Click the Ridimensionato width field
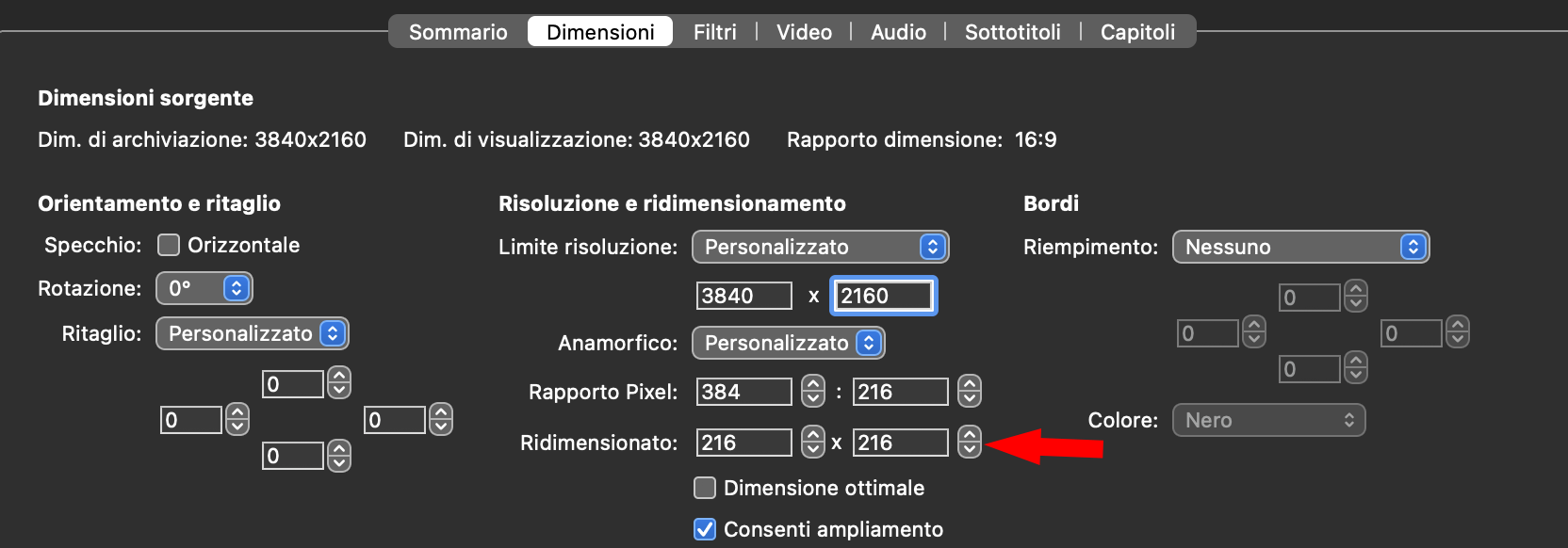Viewport: 1568px width, 548px height. click(x=744, y=443)
